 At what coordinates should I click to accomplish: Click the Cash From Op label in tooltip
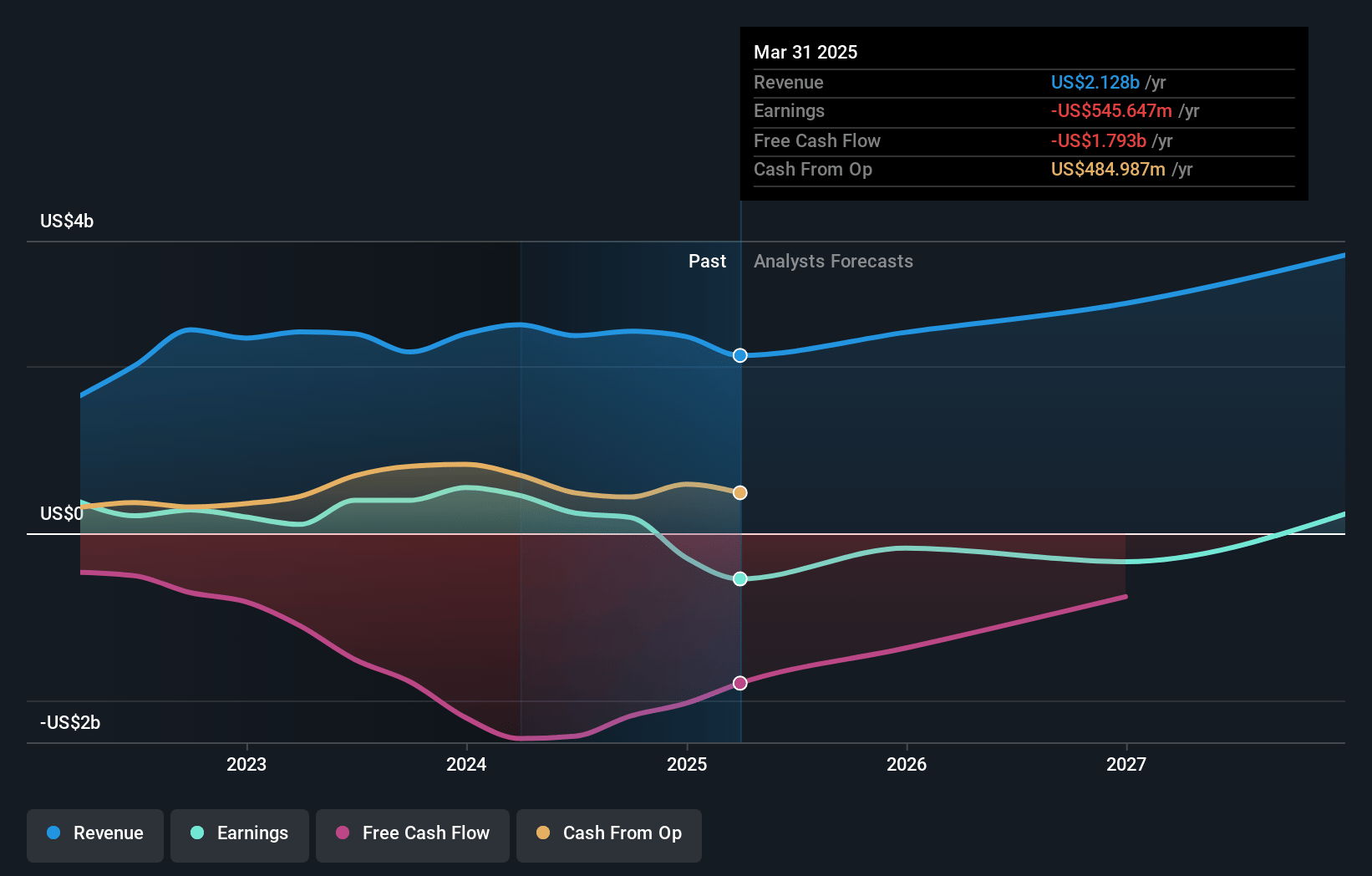coord(813,169)
